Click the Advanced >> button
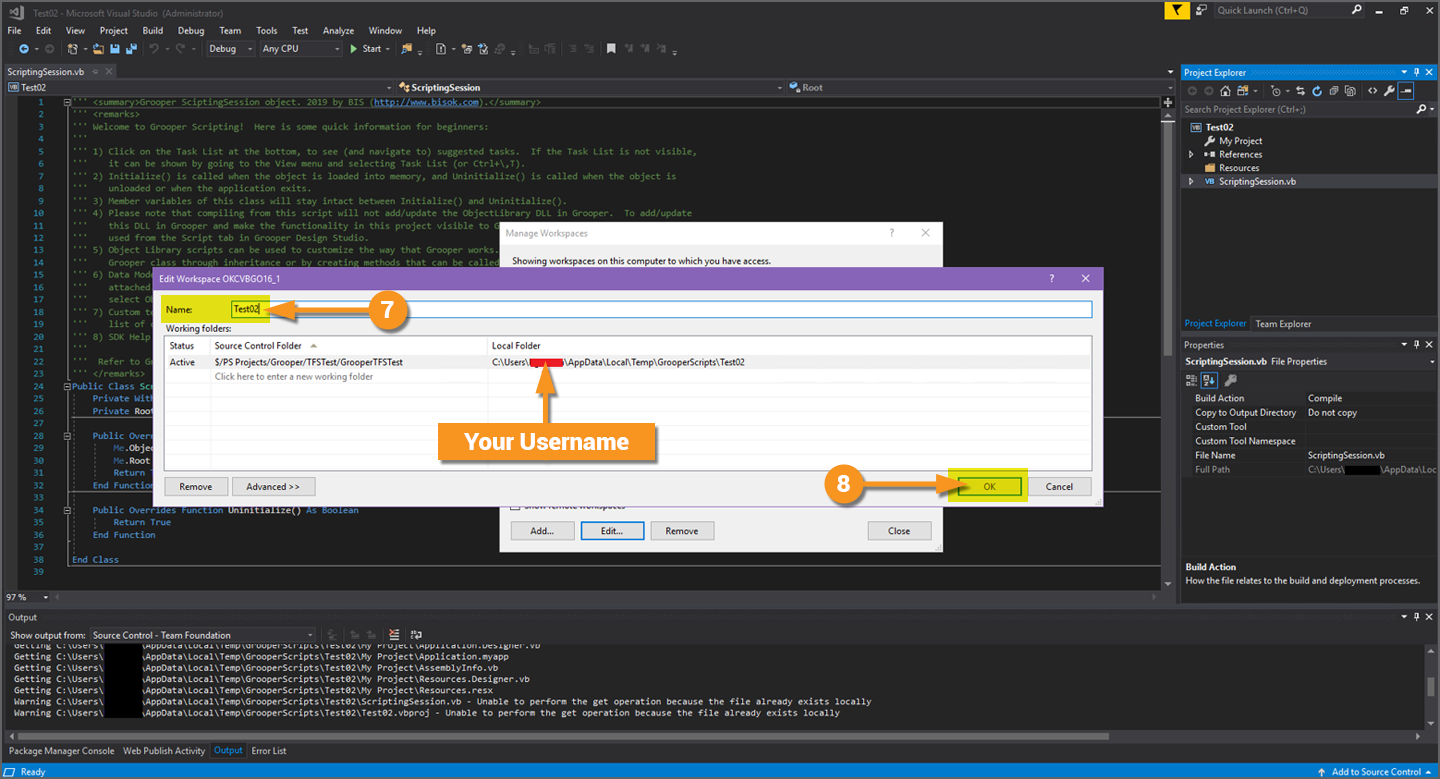1440x779 pixels. pyautogui.click(x=273, y=487)
